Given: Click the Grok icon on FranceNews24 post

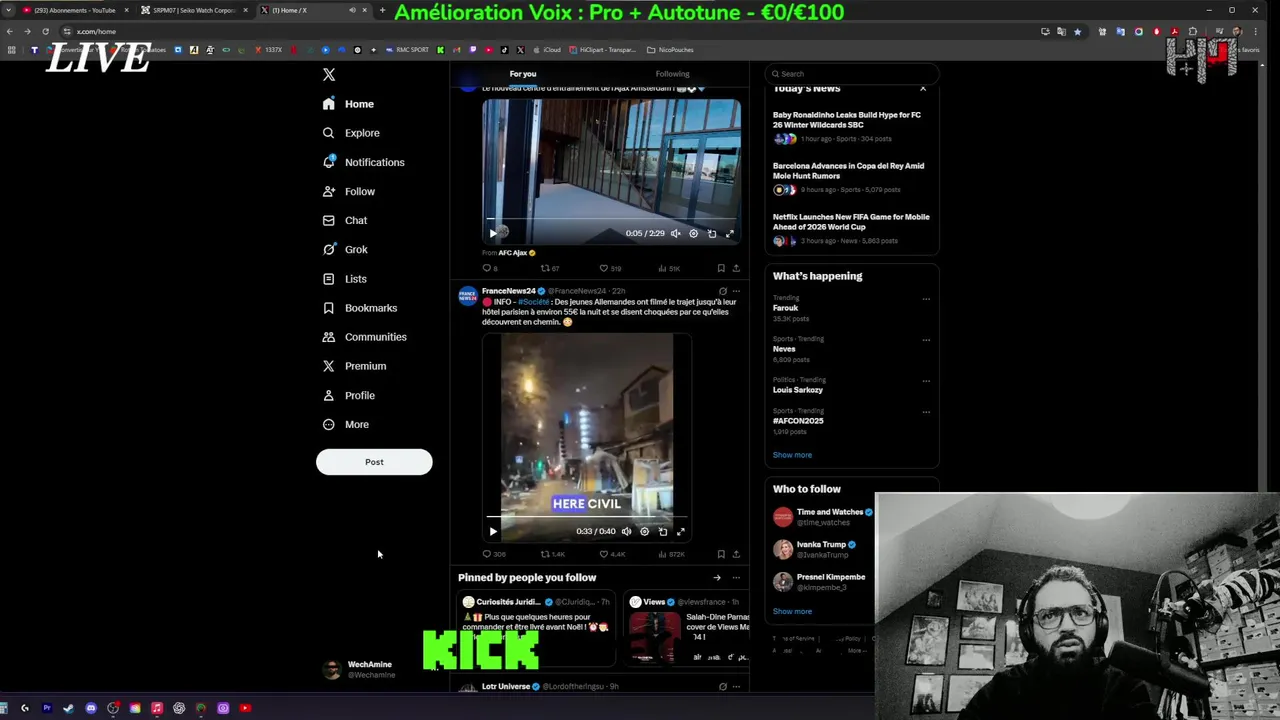Looking at the screenshot, I should point(722,291).
